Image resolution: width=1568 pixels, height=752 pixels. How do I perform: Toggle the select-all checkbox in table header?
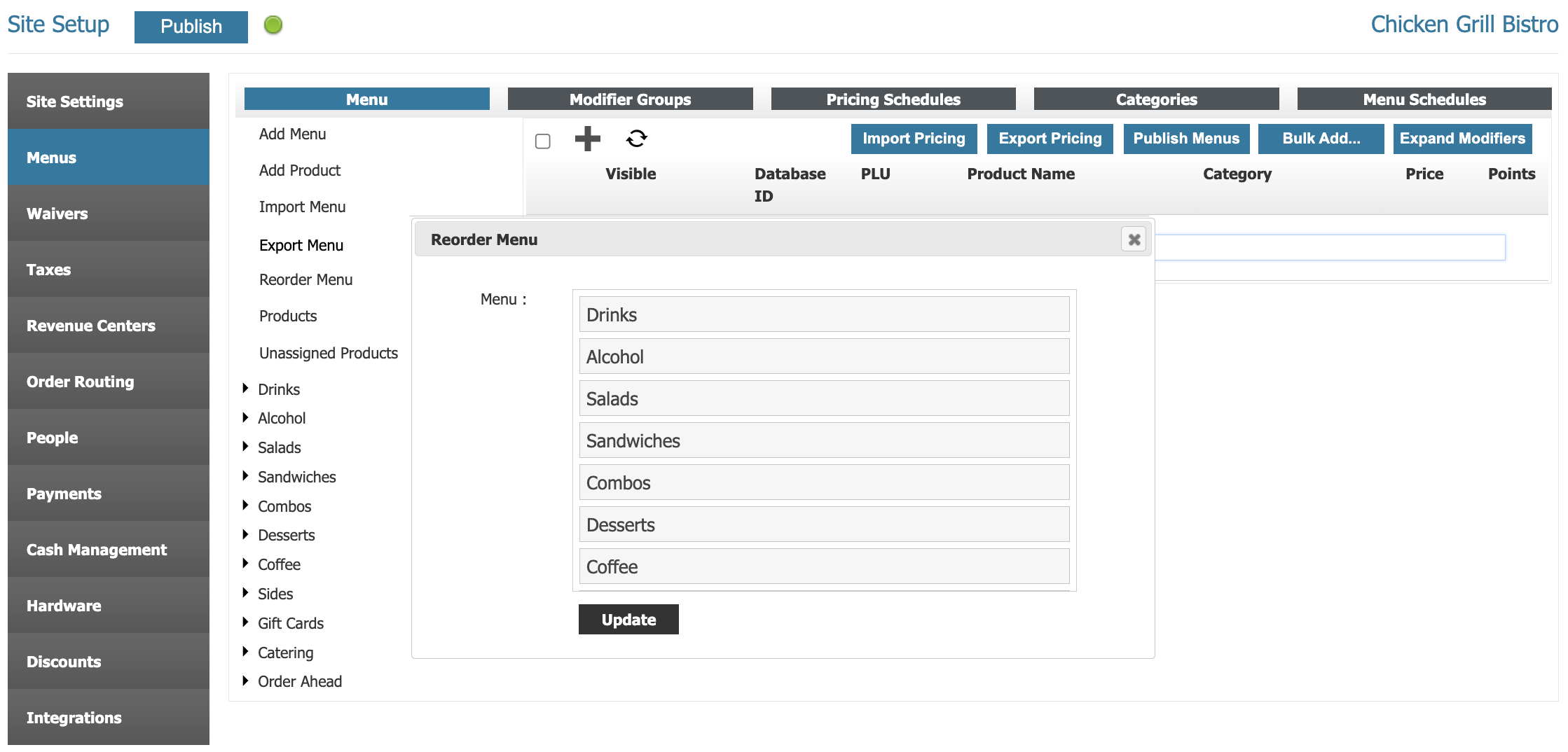pos(542,141)
